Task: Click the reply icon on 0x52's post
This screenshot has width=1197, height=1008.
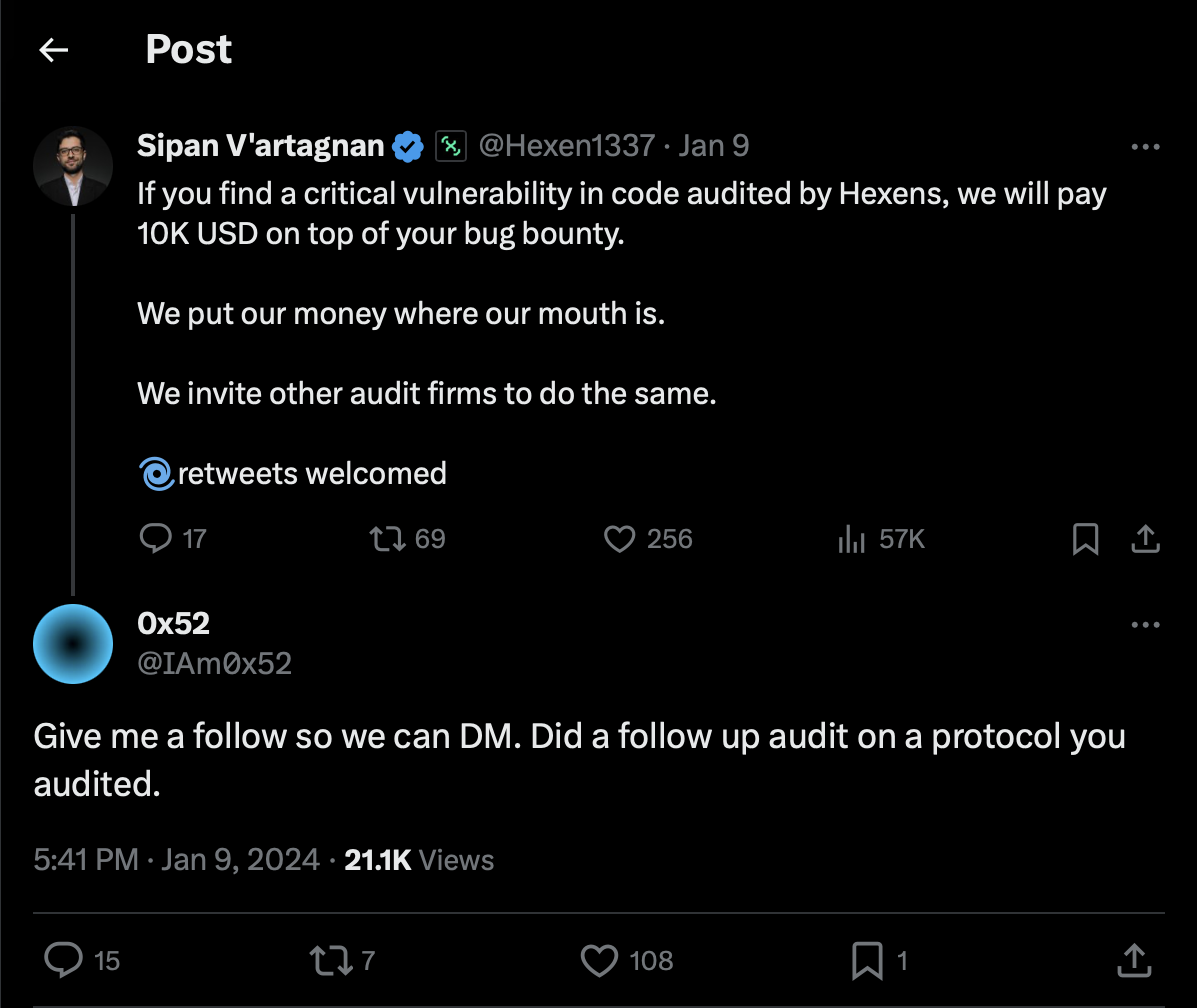Action: tap(65, 960)
